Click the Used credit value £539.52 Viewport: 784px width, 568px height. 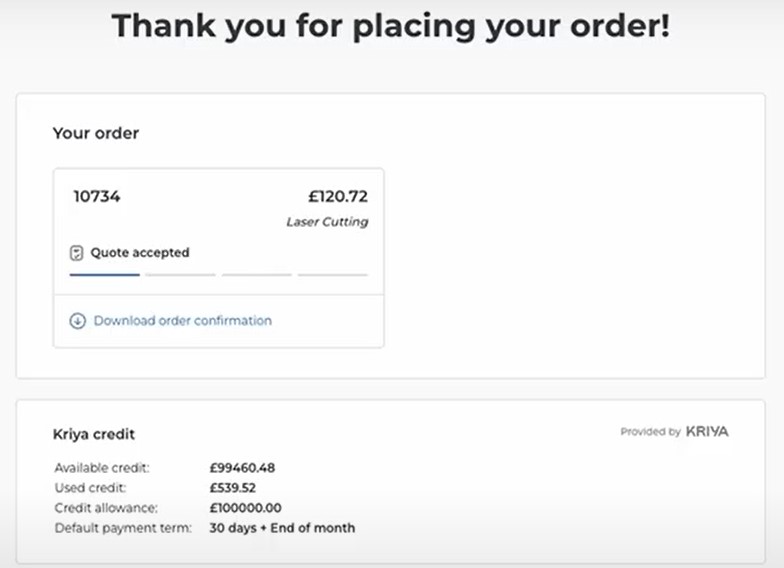click(232, 488)
